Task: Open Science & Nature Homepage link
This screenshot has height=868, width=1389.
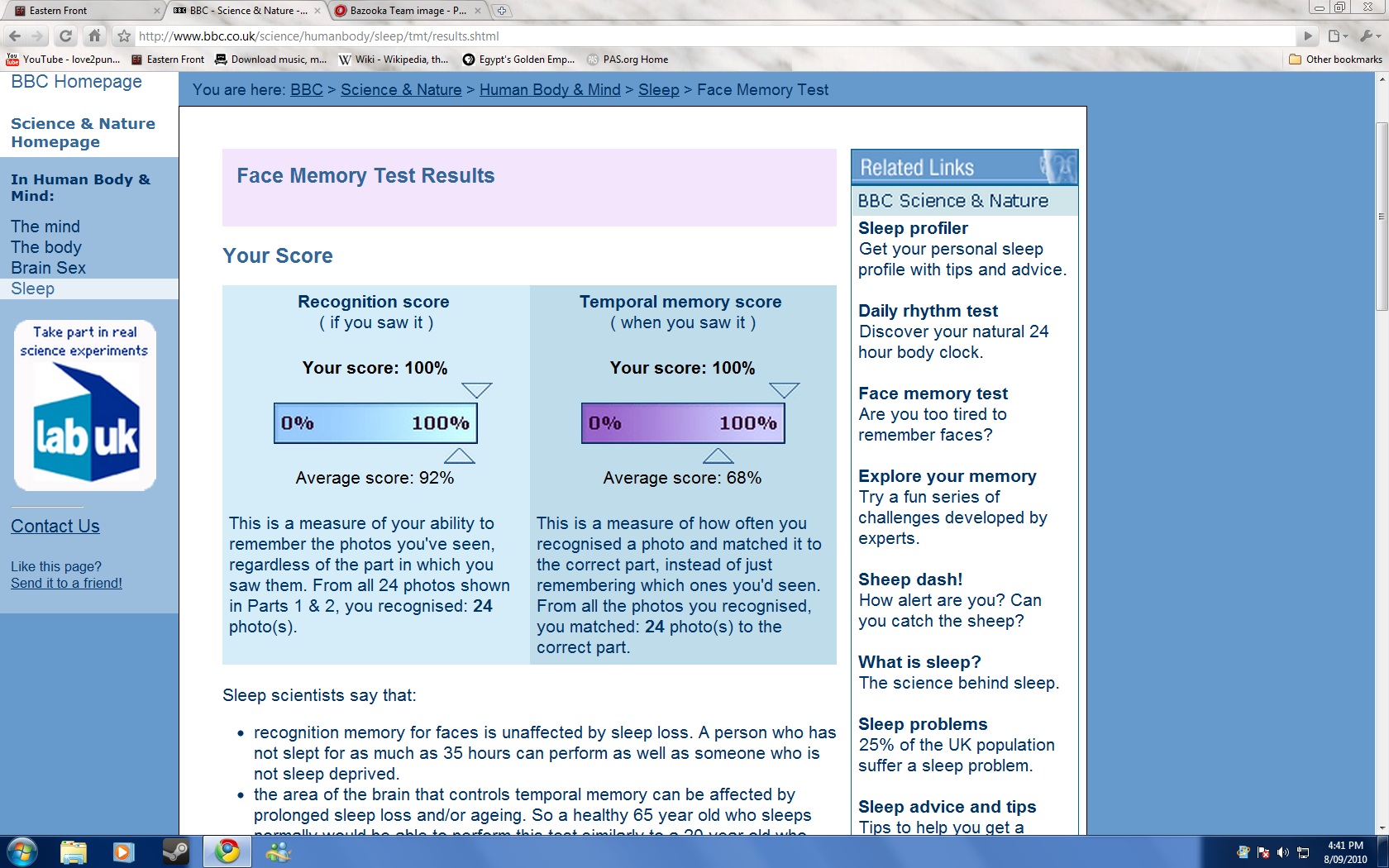Action: [x=83, y=132]
